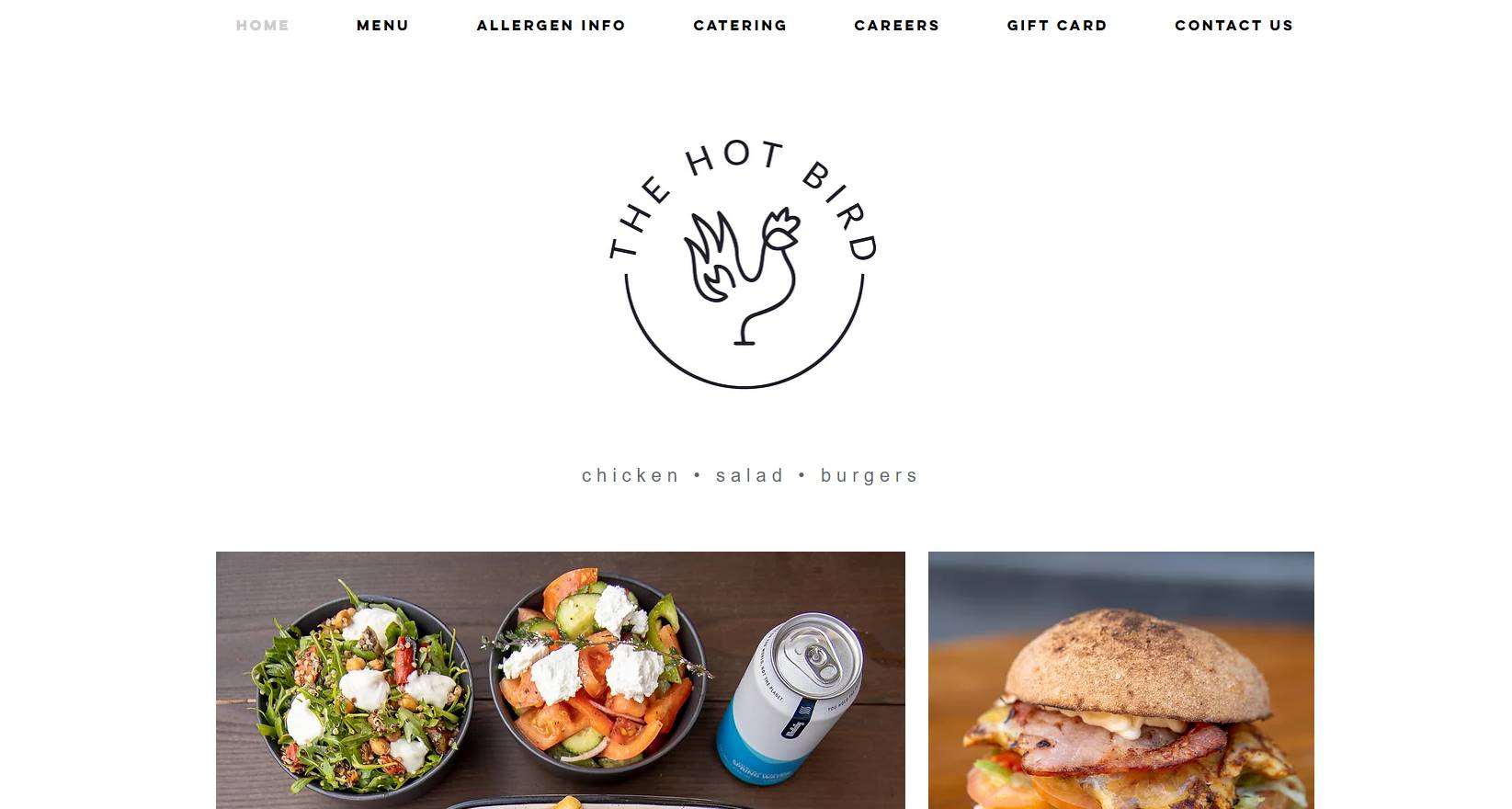Navigate to Gift Card page
This screenshot has height=809, width=1512.
click(1057, 26)
